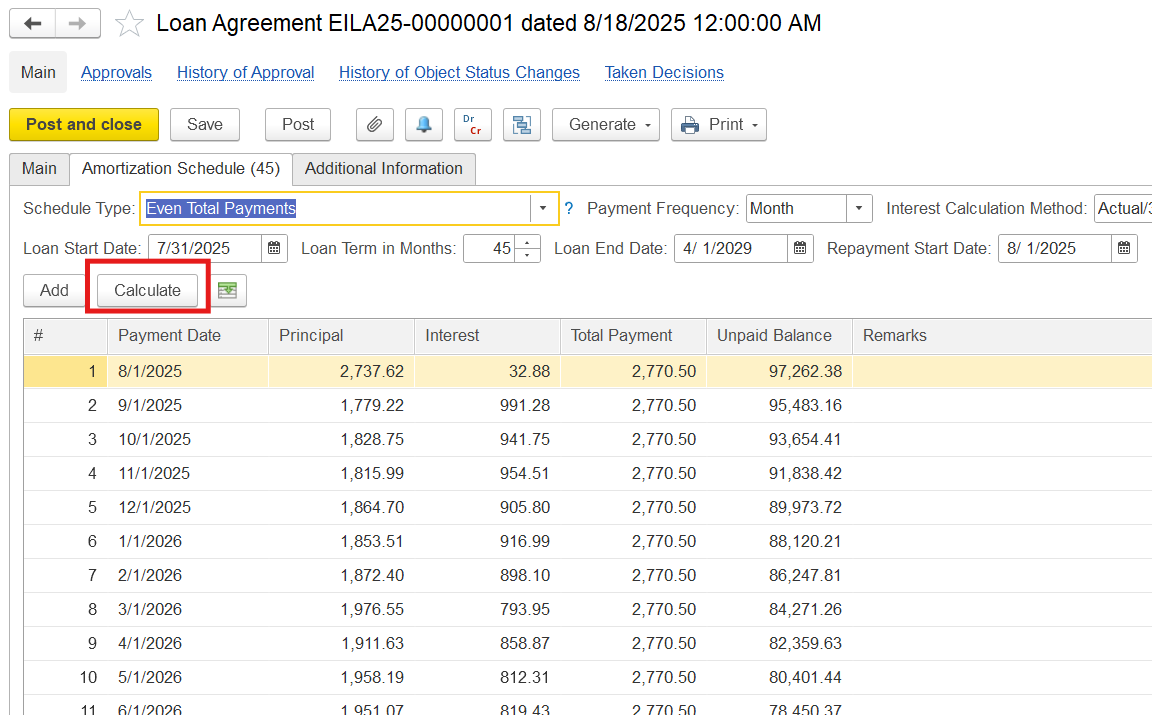
Task: Mark agreement as favorite with star
Action: [129, 24]
